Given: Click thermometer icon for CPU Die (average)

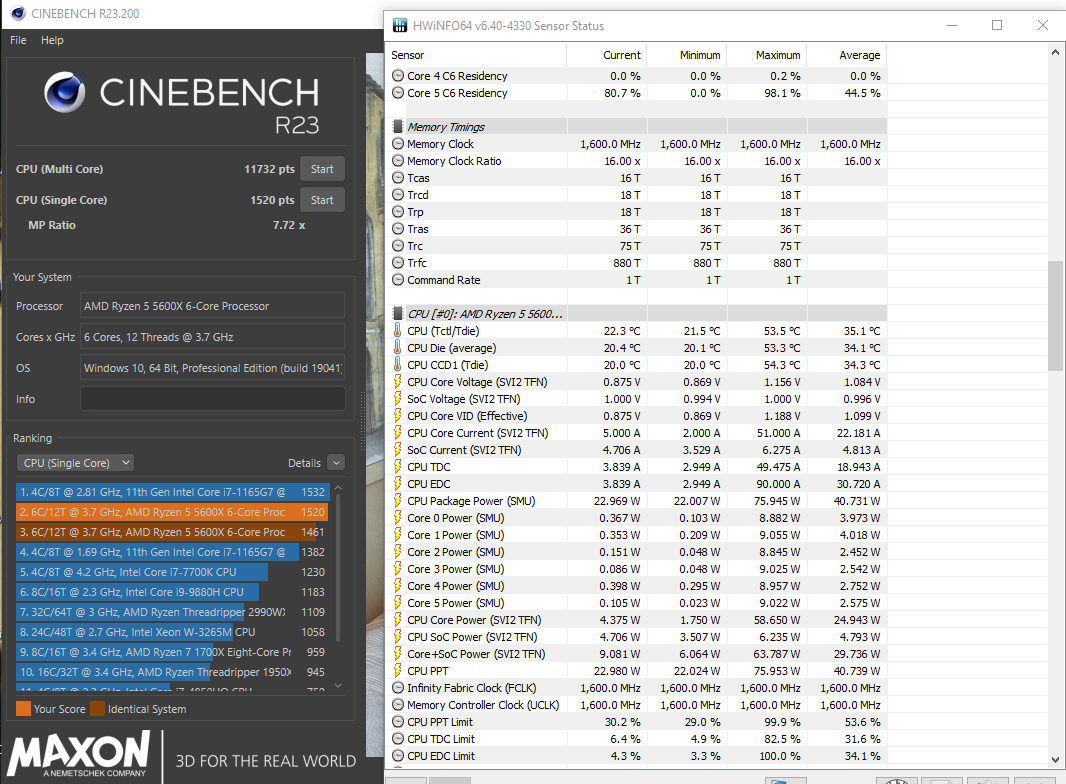Looking at the screenshot, I should (x=398, y=347).
